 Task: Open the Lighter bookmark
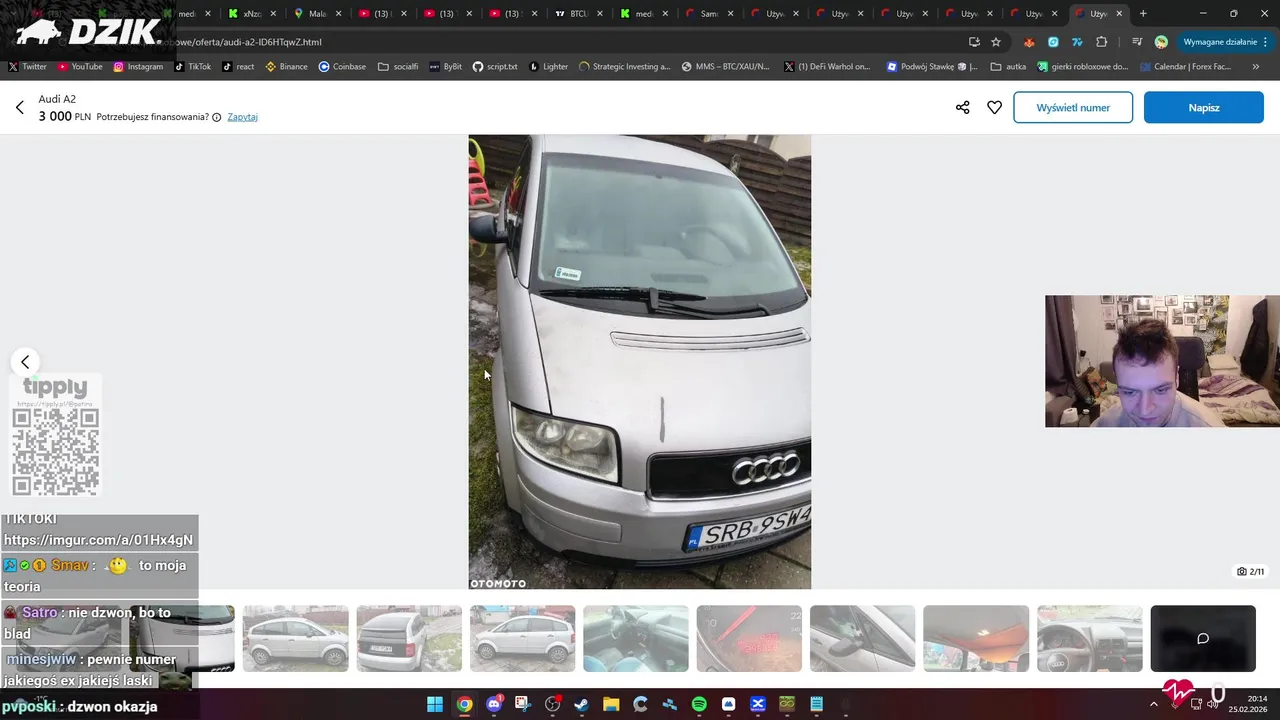[x=548, y=67]
